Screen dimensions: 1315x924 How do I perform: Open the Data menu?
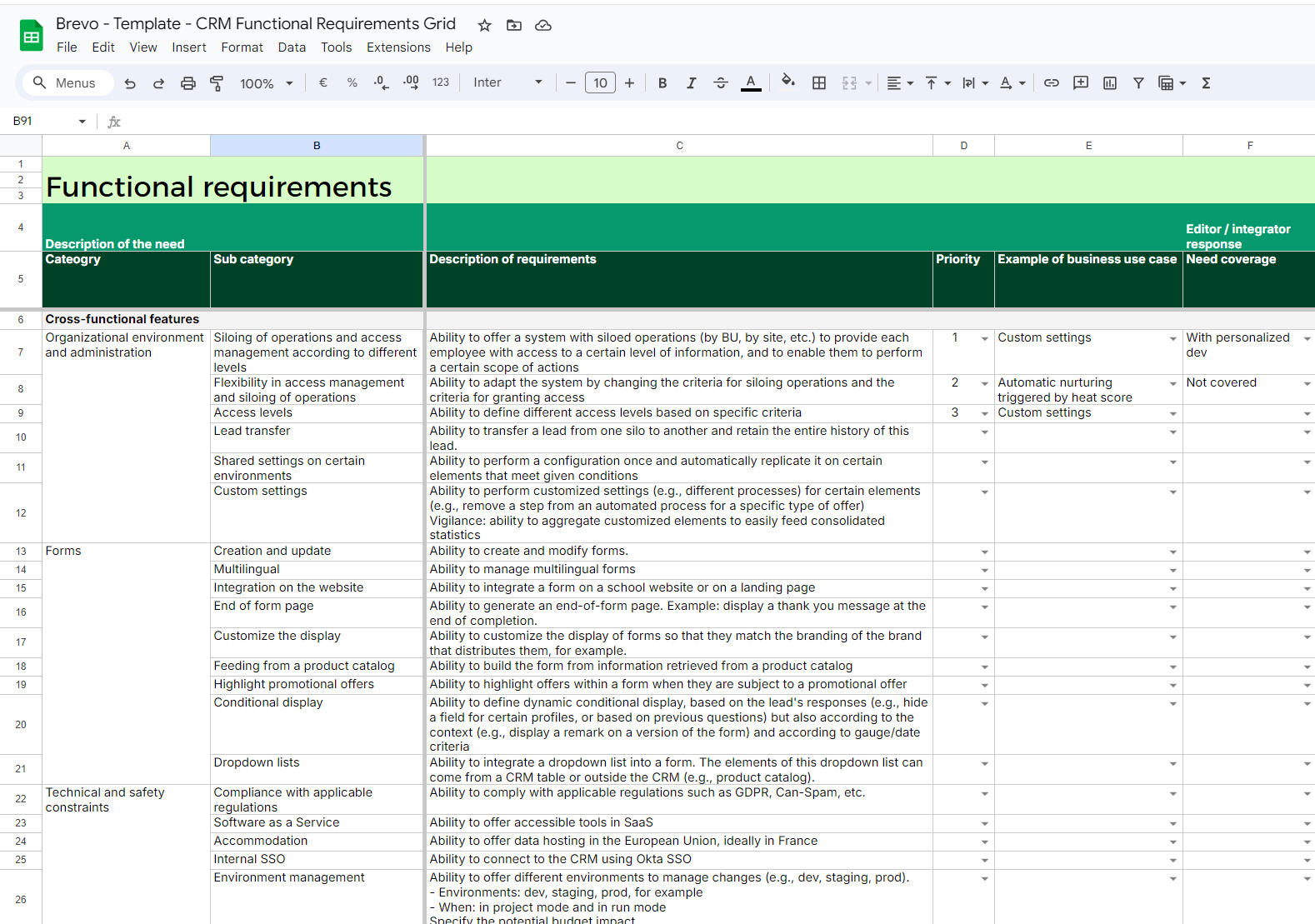pos(292,47)
